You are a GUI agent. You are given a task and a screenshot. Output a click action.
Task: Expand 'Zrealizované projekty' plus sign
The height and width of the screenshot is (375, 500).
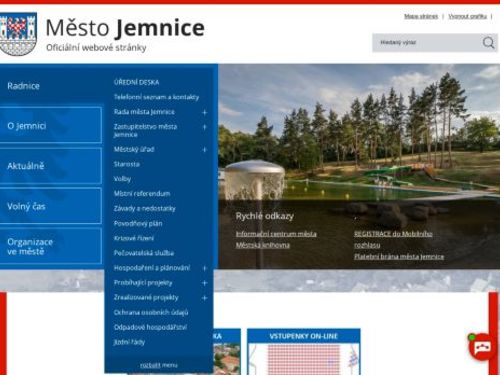(x=205, y=298)
